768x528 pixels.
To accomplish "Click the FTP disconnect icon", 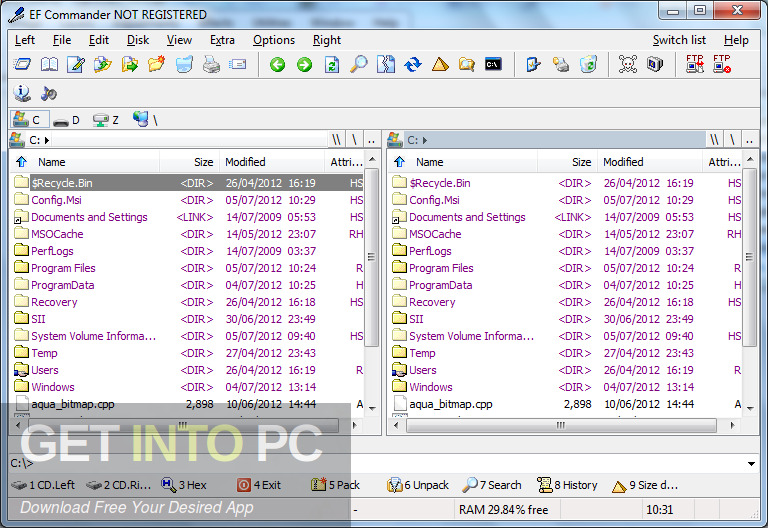I will tap(722, 64).
